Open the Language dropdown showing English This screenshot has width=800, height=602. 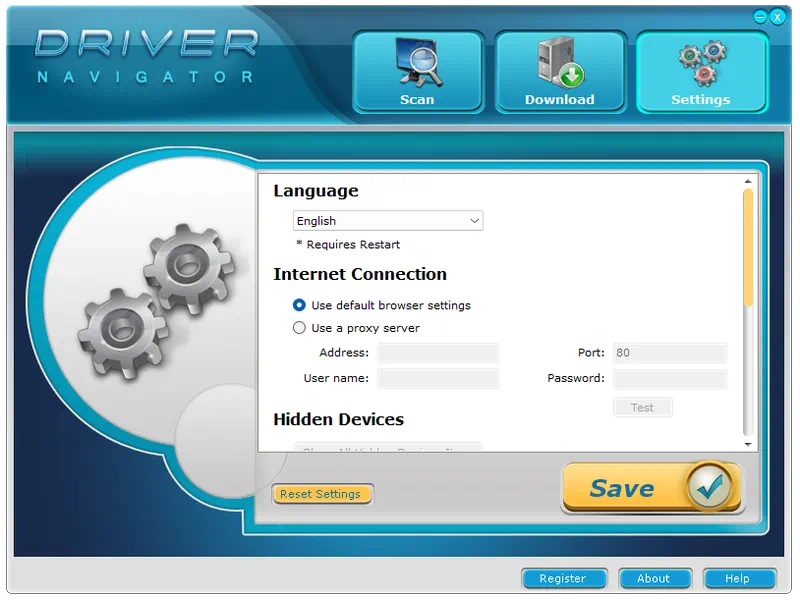pos(388,221)
